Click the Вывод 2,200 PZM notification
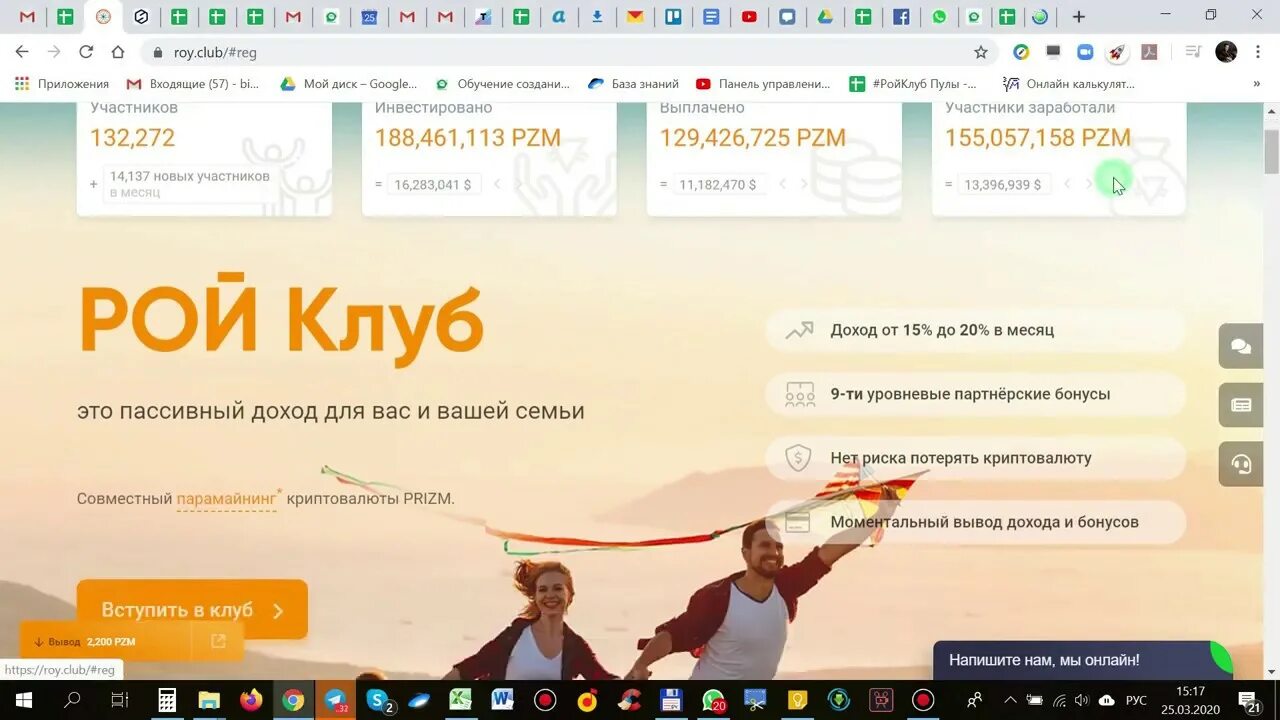 click(x=131, y=642)
